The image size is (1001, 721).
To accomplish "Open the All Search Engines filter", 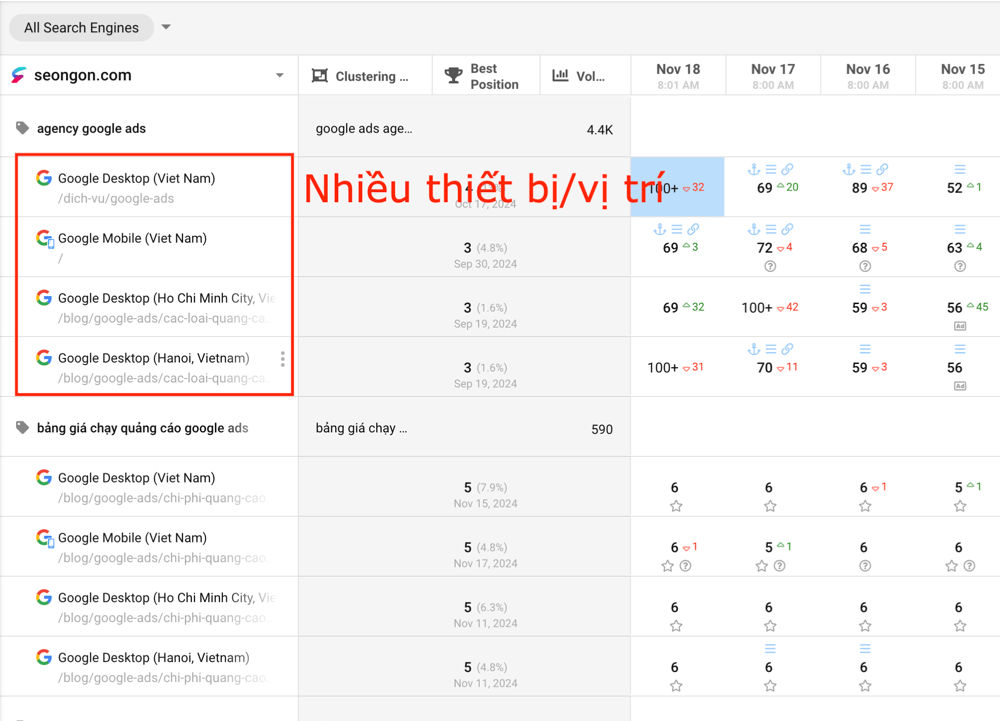I will tap(81, 27).
